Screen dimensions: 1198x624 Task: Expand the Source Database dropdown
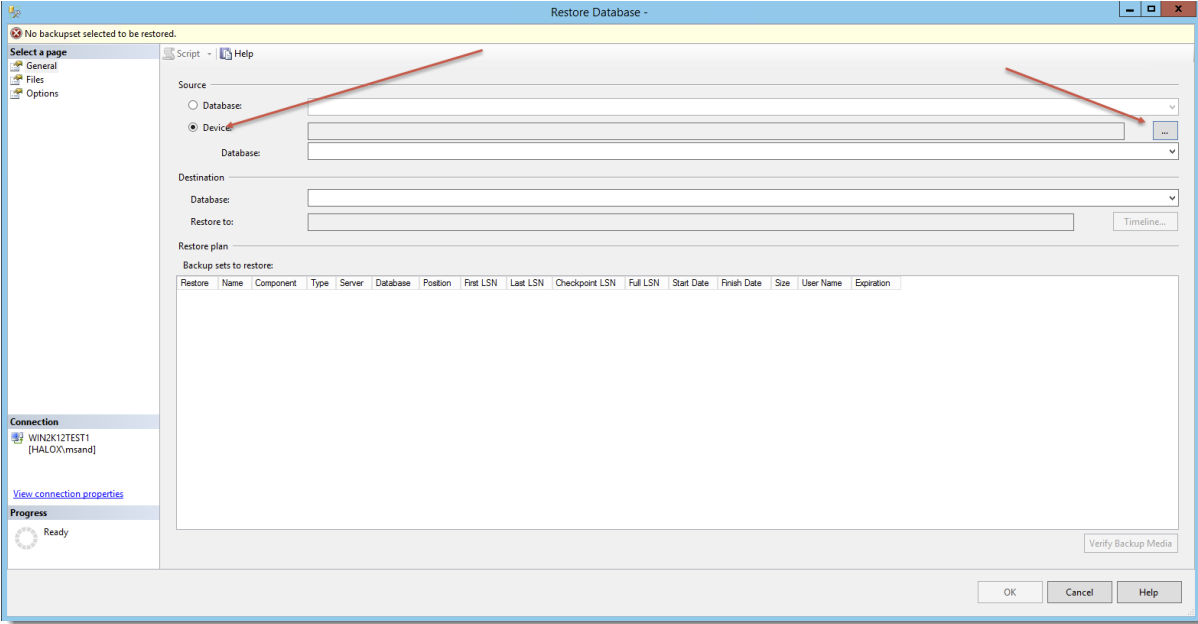coord(1171,107)
